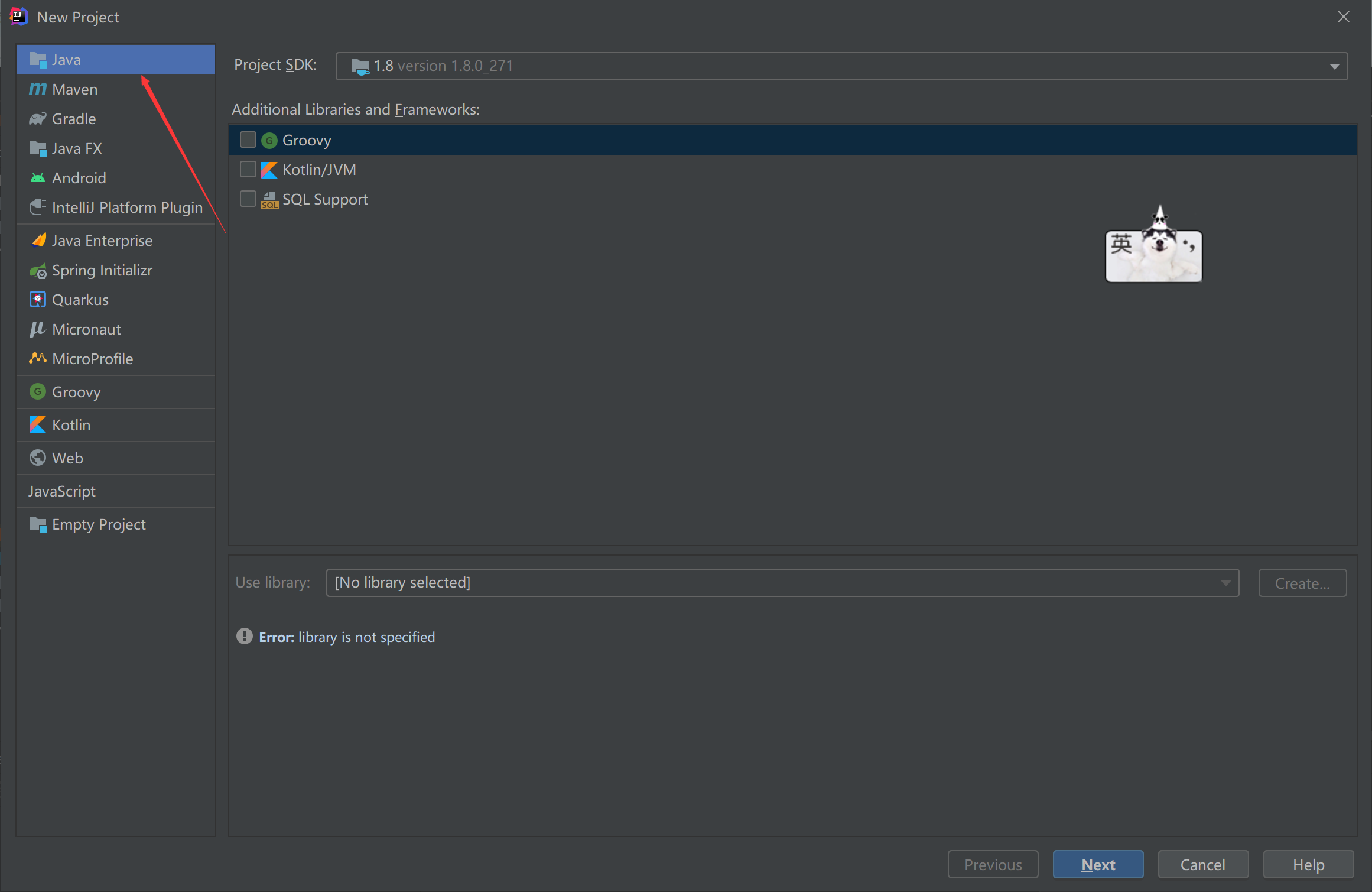
Task: Tick the SQL Support checkbox
Action: click(x=248, y=199)
